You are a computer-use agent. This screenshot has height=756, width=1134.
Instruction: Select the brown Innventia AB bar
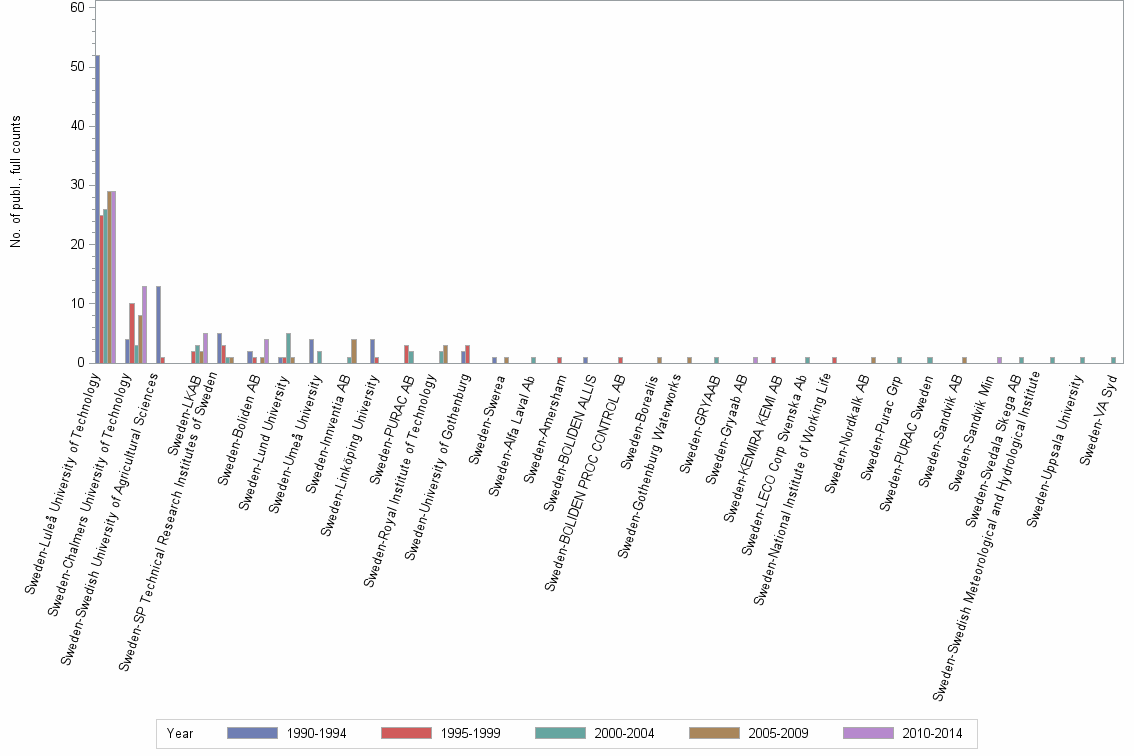[353, 352]
